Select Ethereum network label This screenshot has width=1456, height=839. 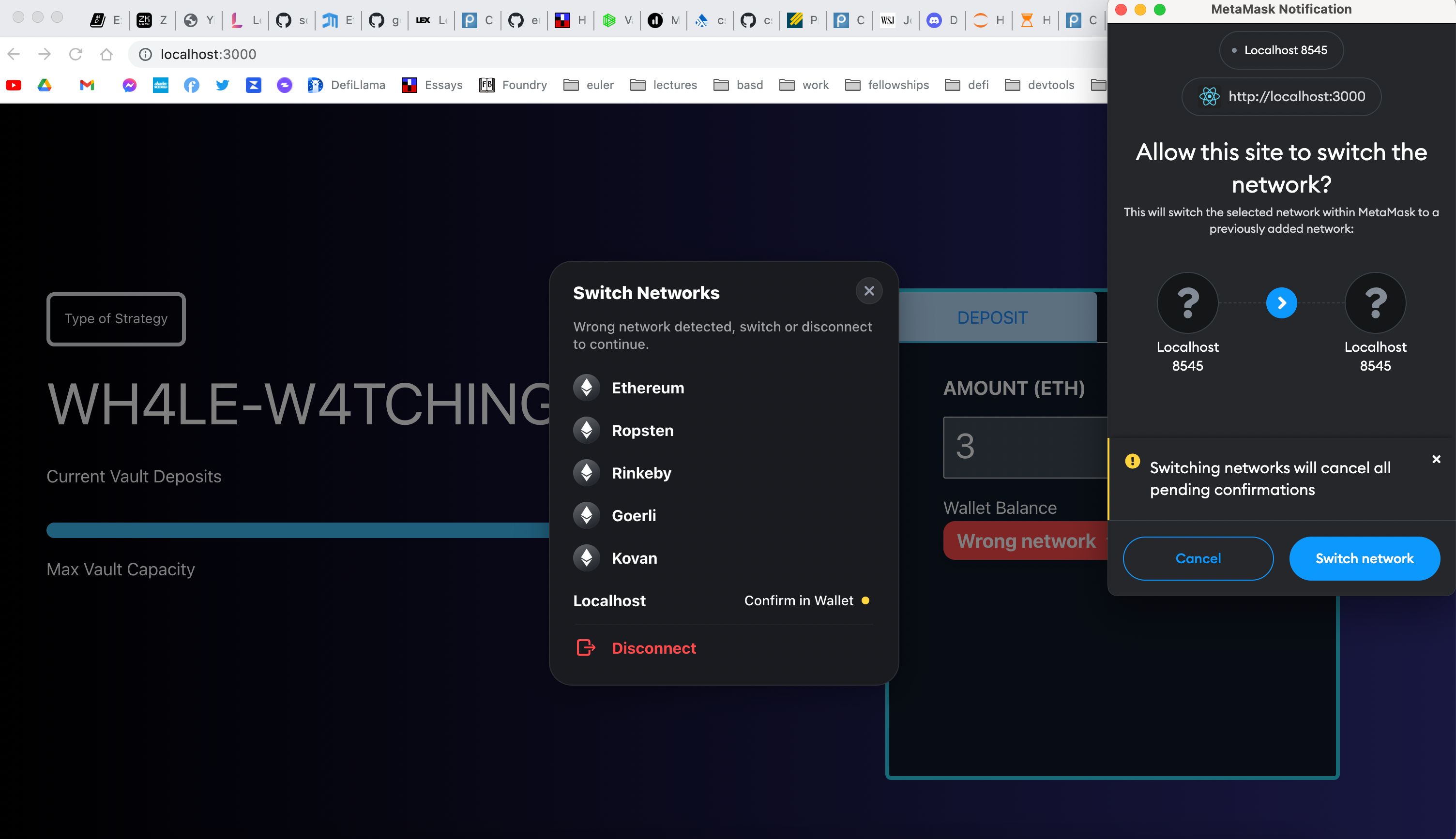648,388
